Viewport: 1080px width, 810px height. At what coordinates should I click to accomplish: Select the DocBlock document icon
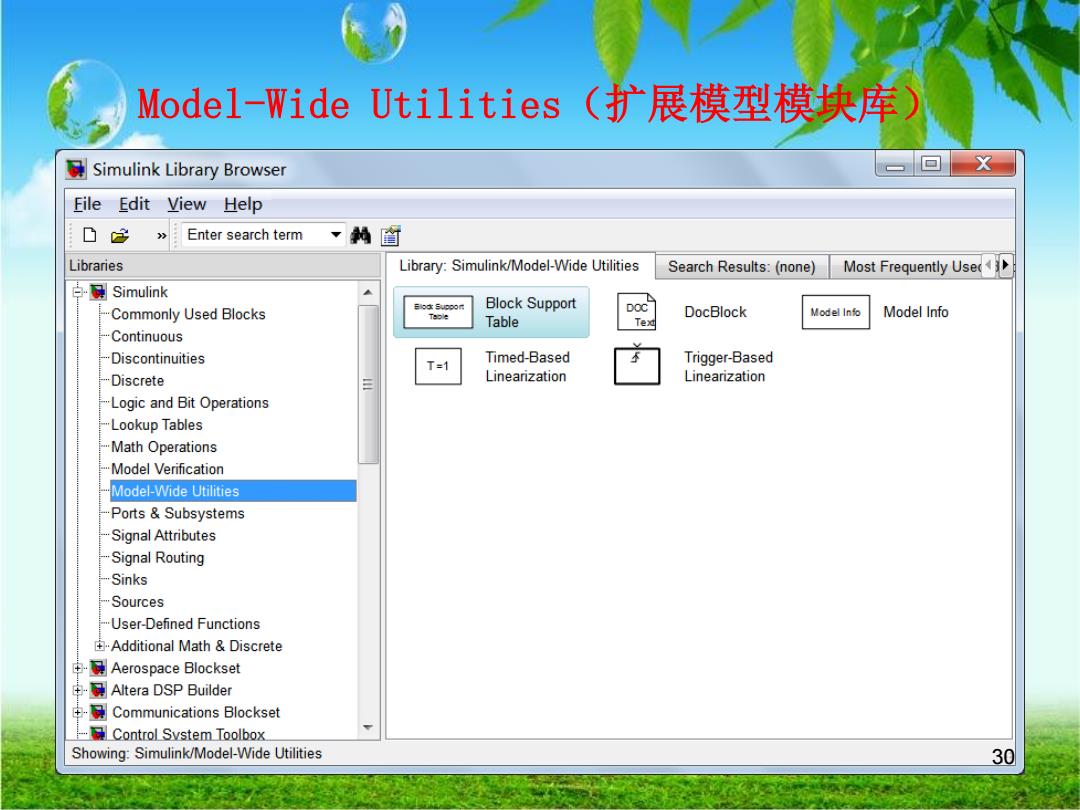[636, 312]
